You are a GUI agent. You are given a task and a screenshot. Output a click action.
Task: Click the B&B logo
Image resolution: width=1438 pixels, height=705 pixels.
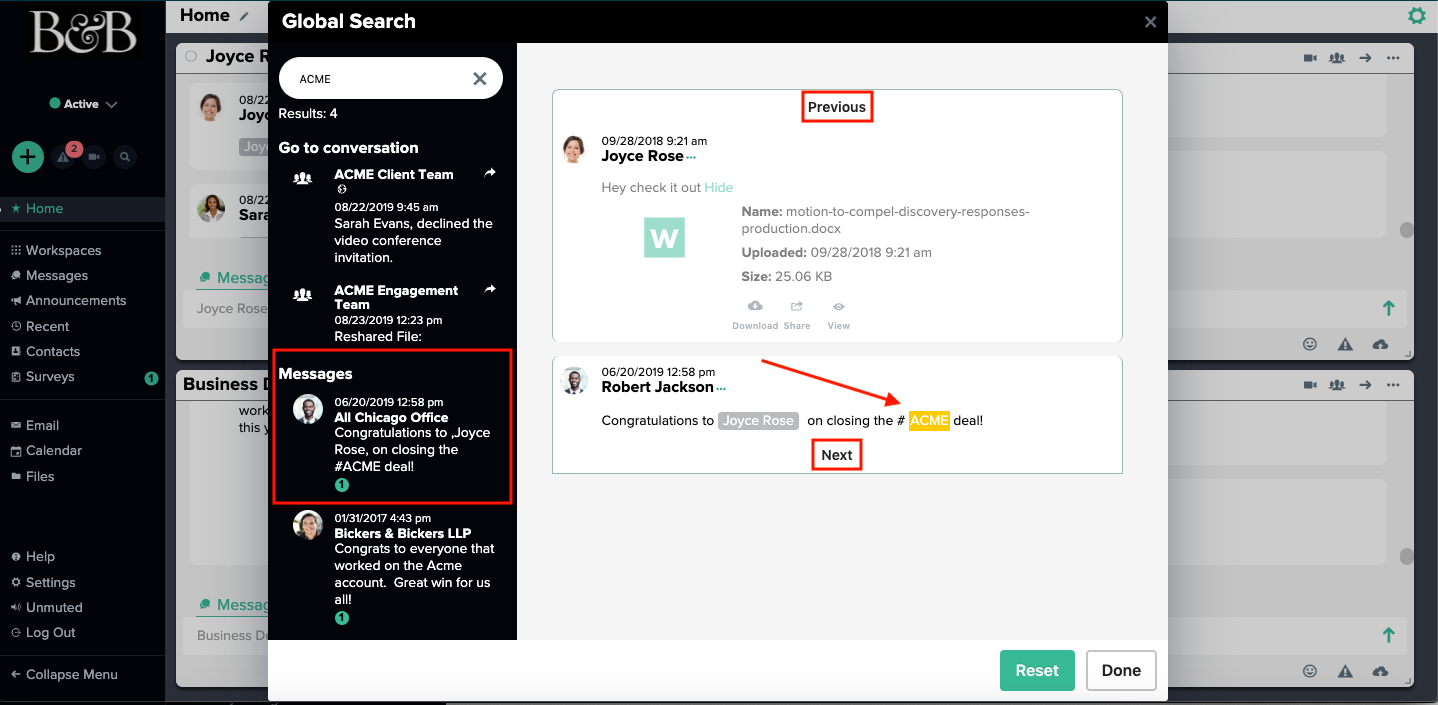[x=83, y=33]
